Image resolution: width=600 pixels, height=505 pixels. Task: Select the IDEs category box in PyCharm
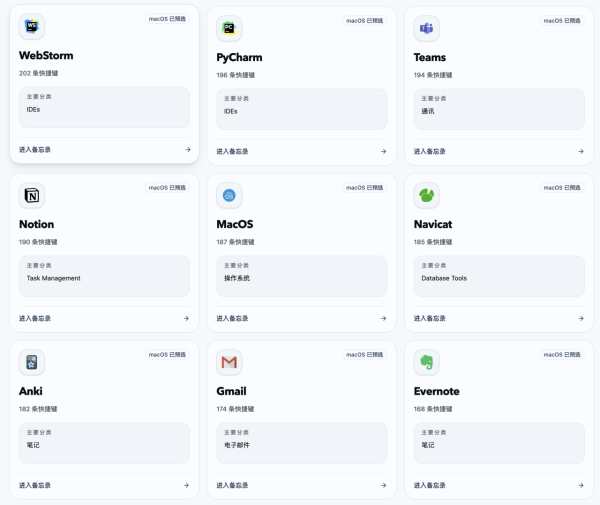pyautogui.click(x=301, y=109)
